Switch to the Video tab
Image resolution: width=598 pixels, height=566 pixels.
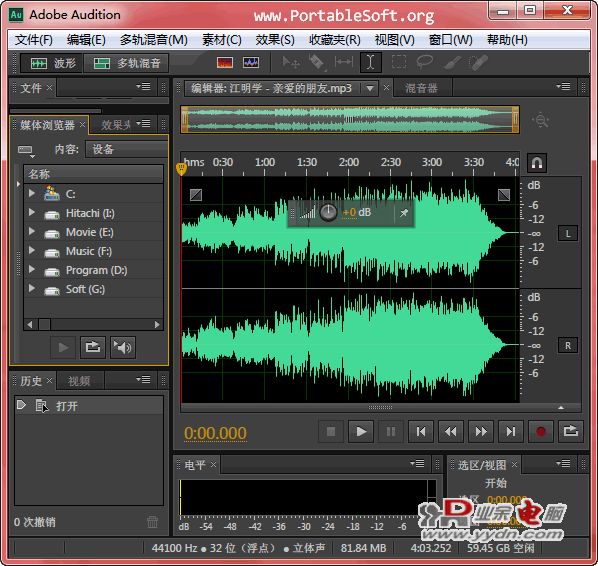(79, 381)
